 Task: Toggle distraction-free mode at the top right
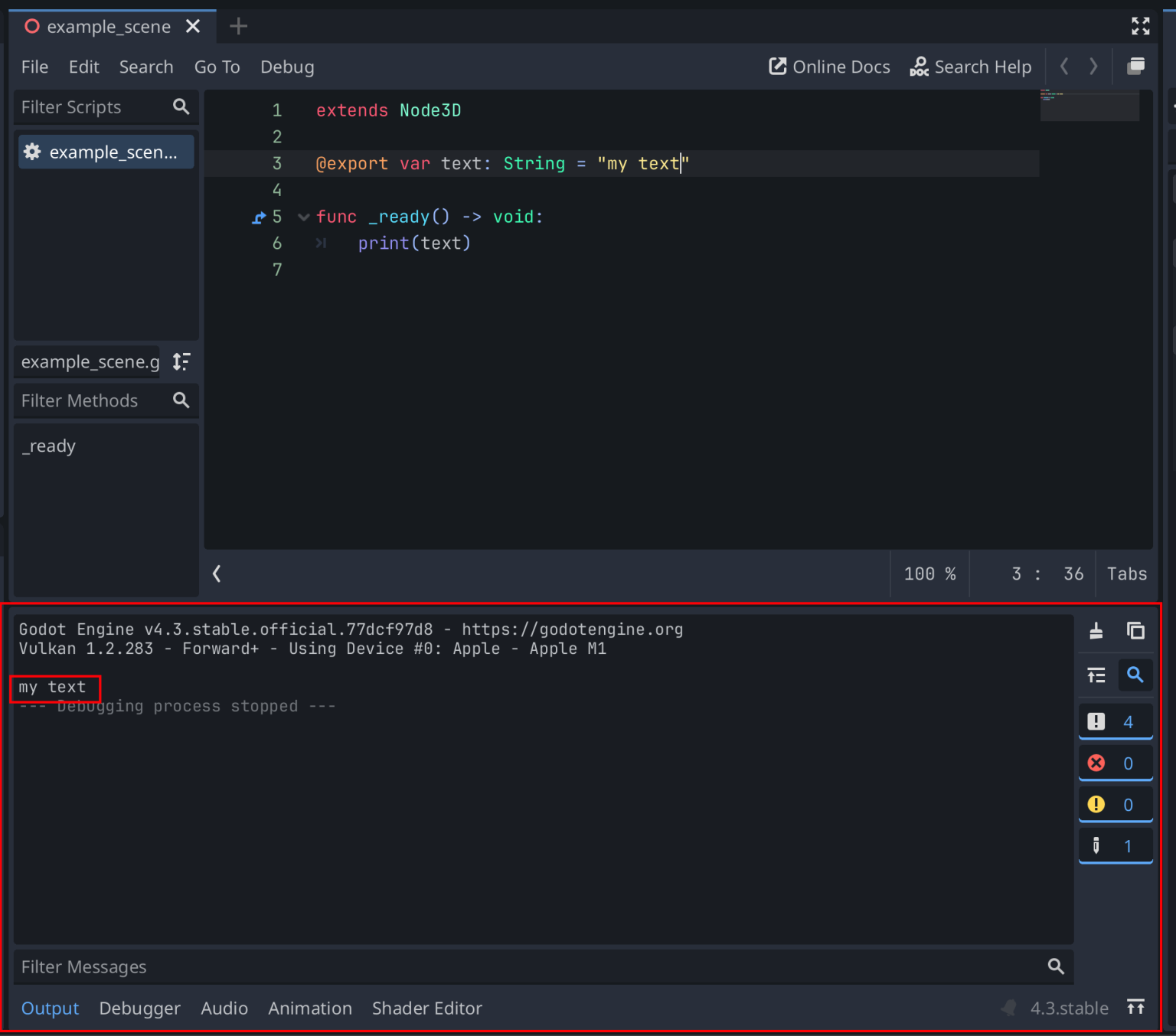click(x=1140, y=25)
